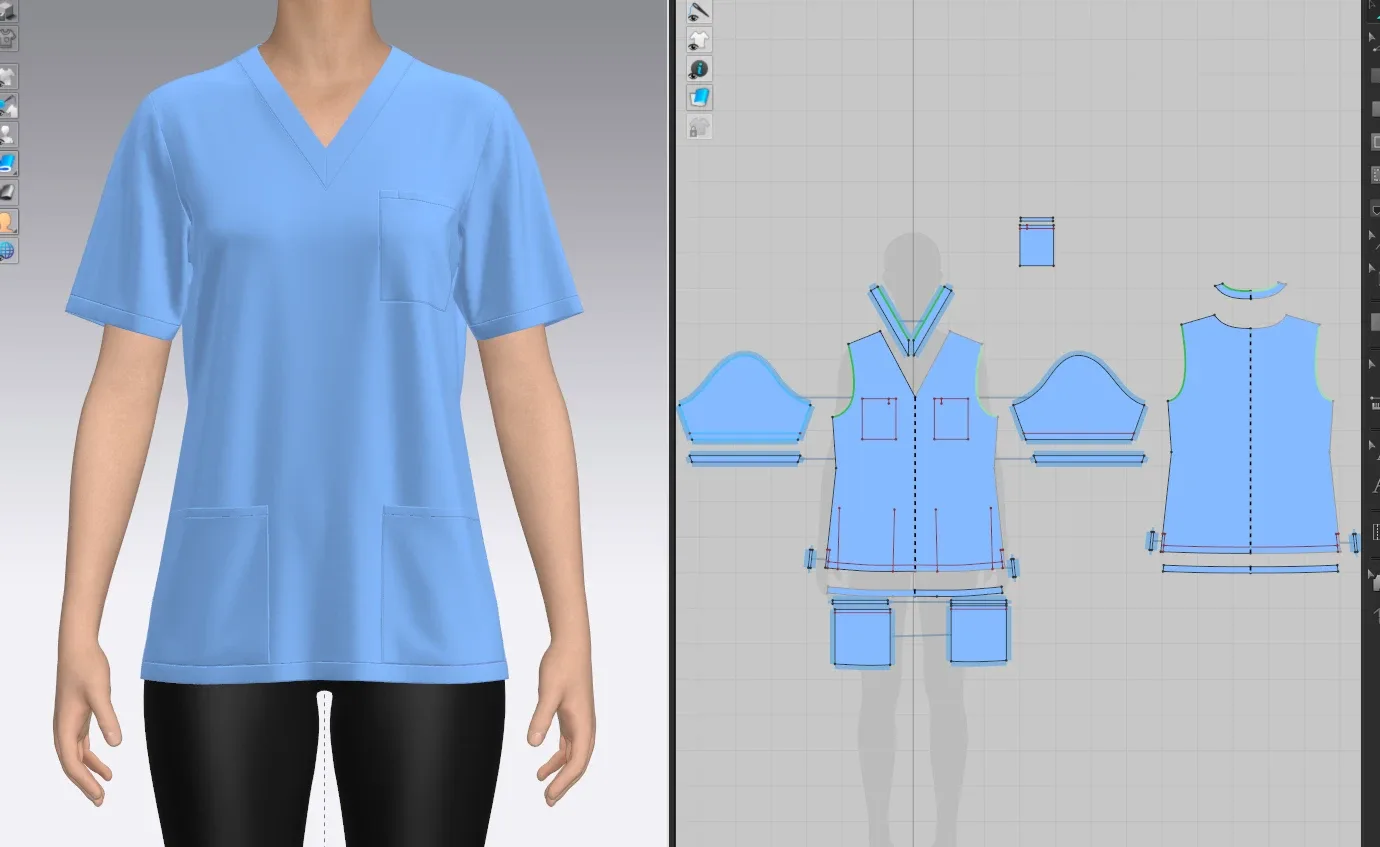Select the orange avatar figure icon

tap(10, 222)
